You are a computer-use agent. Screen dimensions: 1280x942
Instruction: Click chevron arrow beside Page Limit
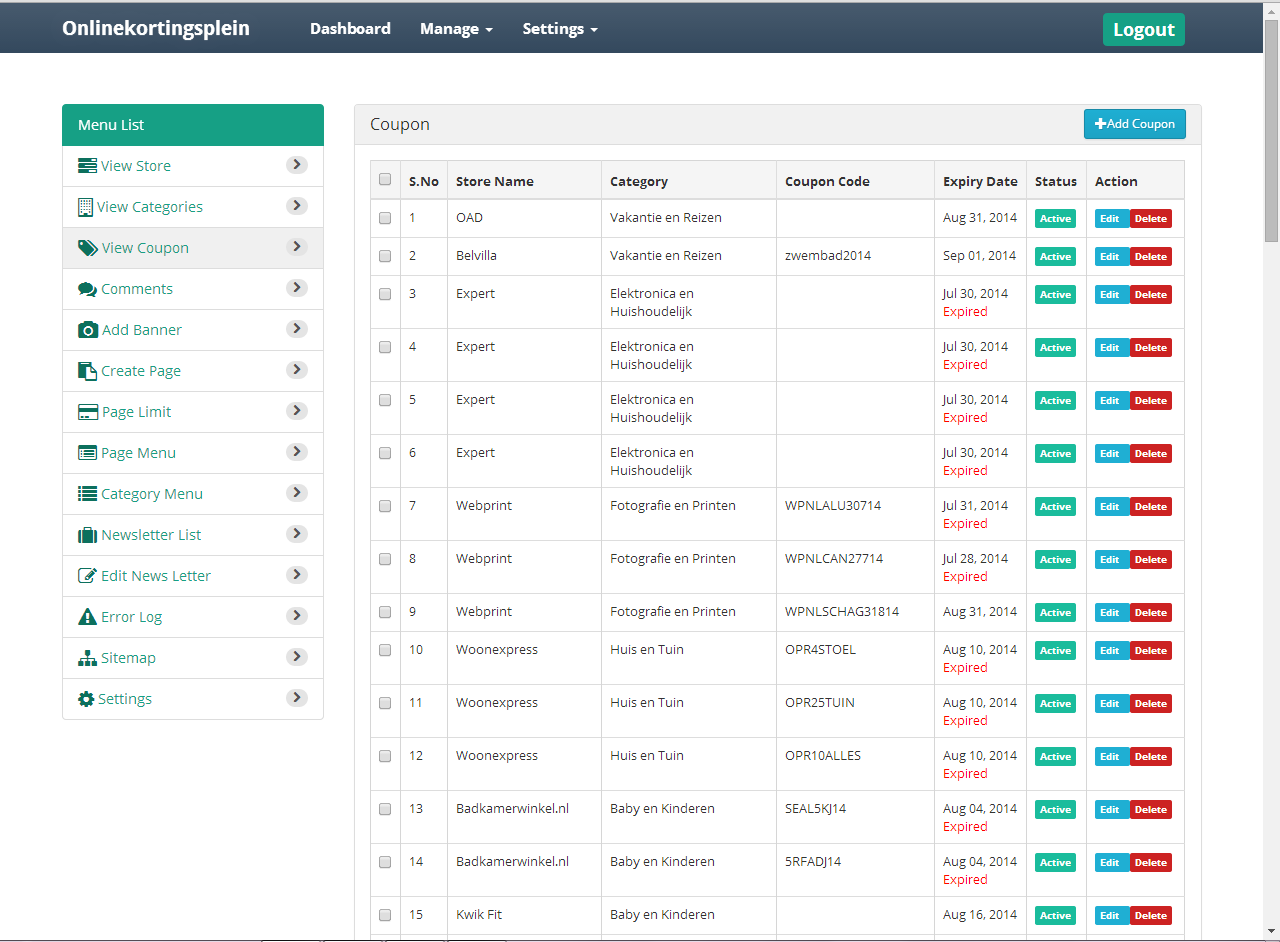(x=297, y=411)
